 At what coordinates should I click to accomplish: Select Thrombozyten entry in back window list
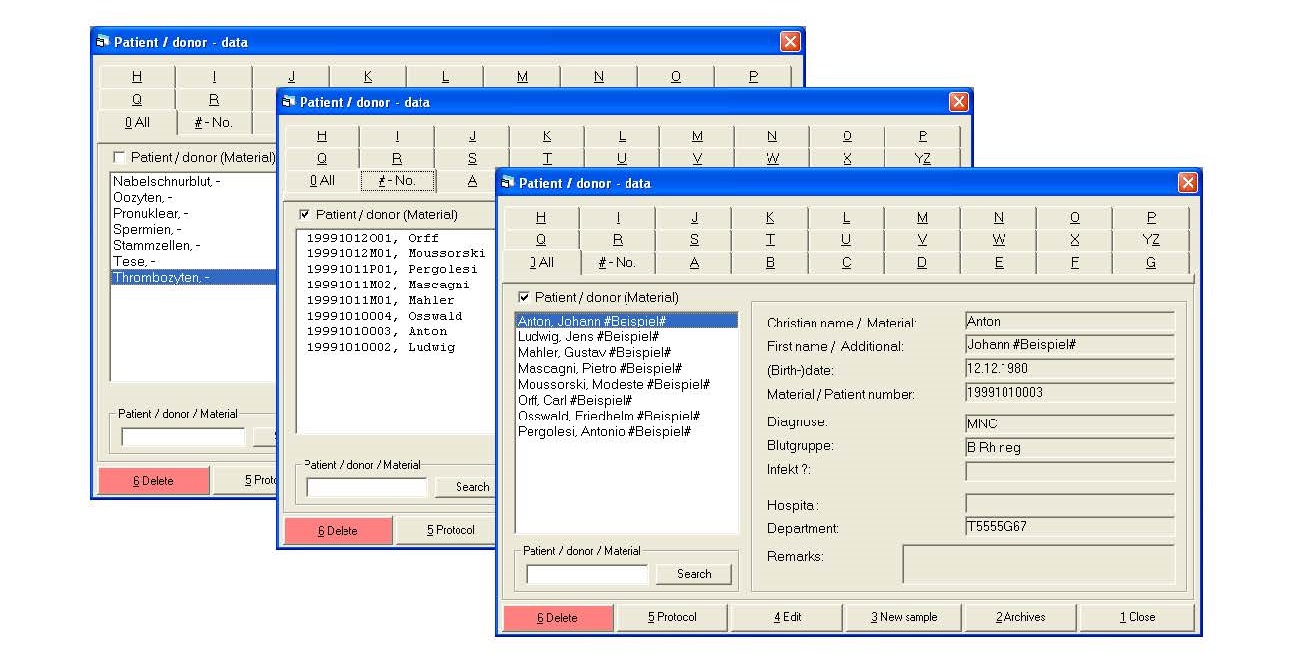tap(162, 277)
